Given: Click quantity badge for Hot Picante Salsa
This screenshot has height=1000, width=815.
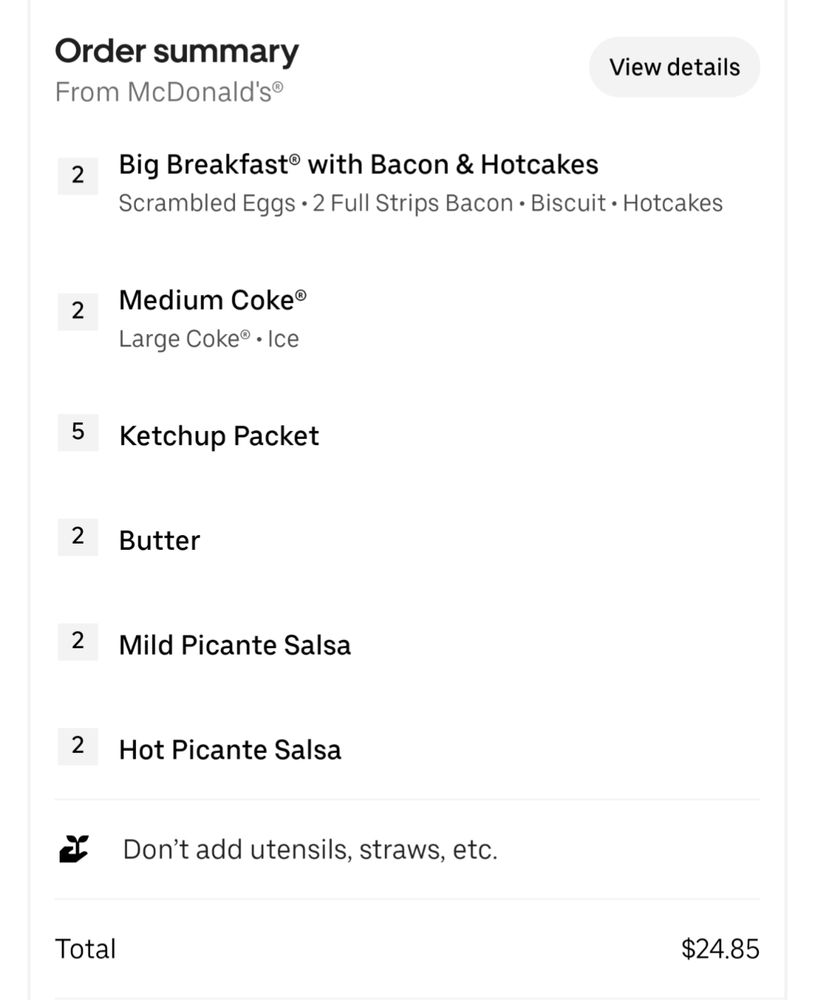Looking at the screenshot, I should (x=77, y=746).
